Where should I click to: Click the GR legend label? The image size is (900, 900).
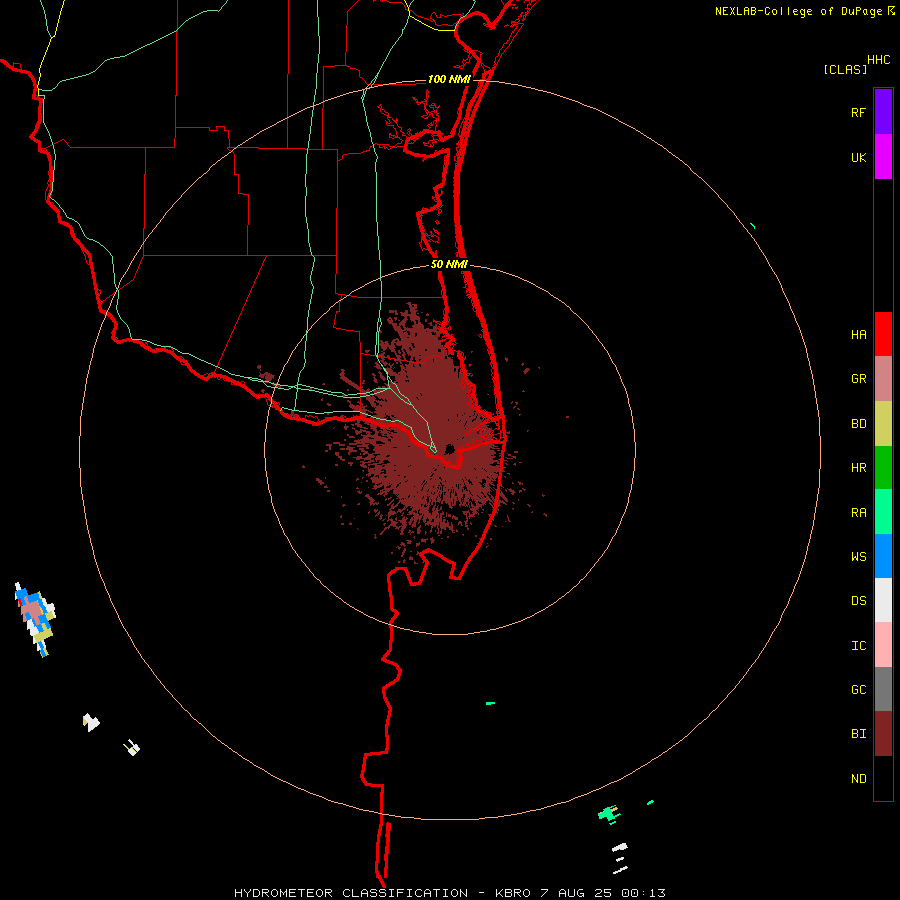click(x=858, y=379)
